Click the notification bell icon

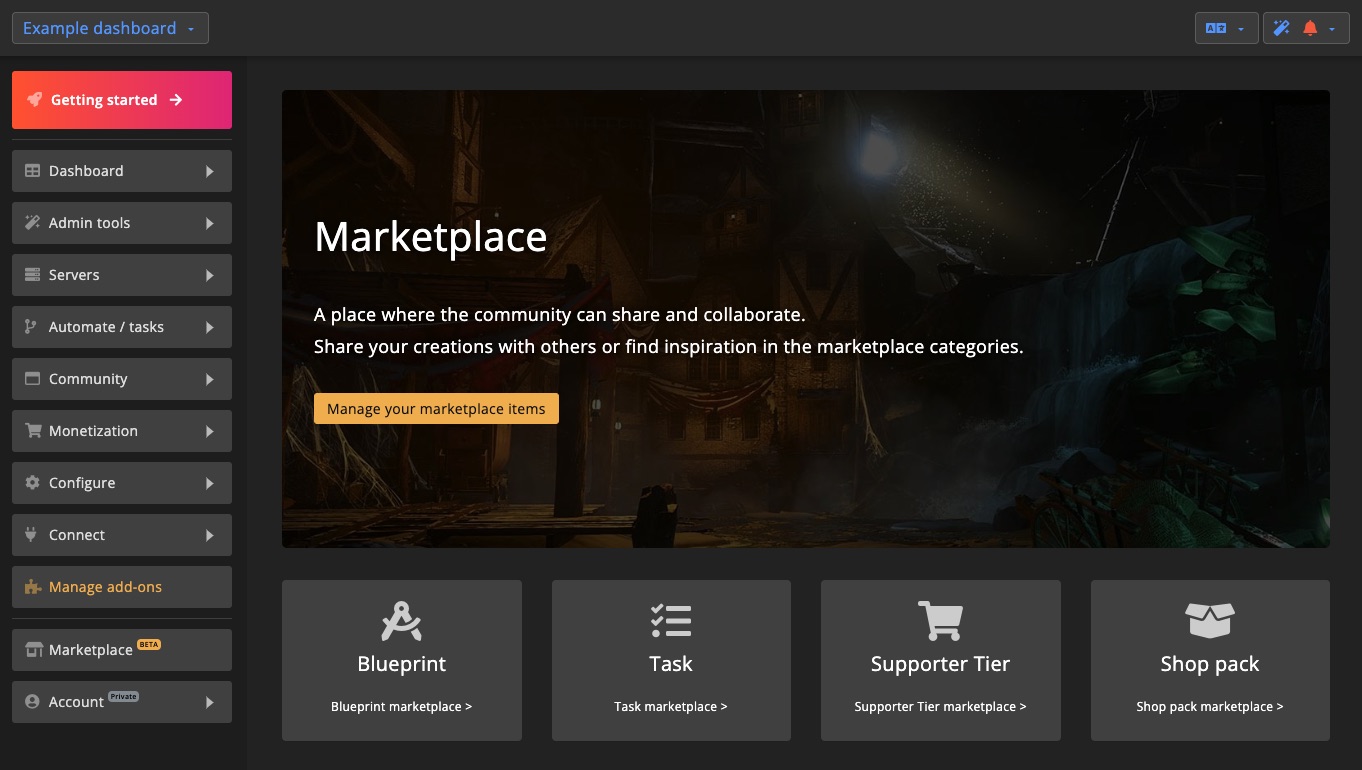click(x=1308, y=27)
